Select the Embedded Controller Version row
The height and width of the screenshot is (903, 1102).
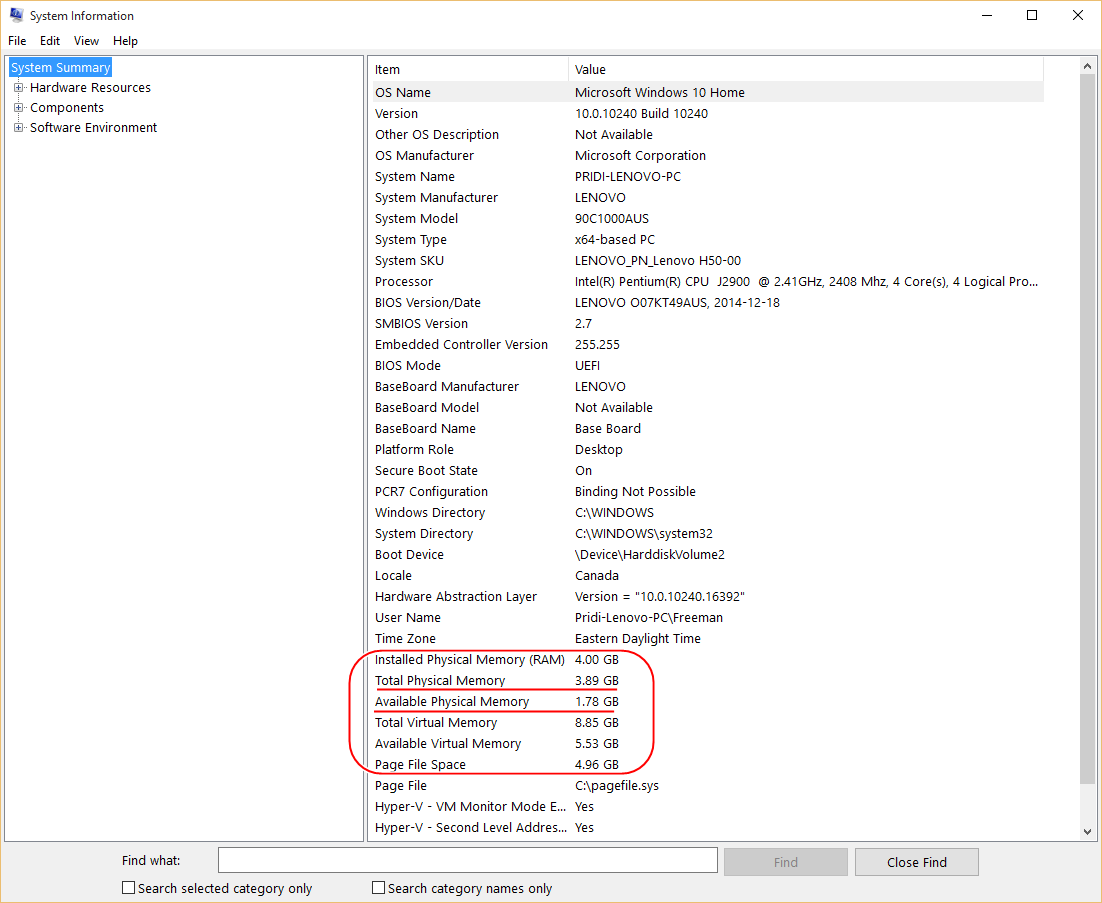click(708, 344)
